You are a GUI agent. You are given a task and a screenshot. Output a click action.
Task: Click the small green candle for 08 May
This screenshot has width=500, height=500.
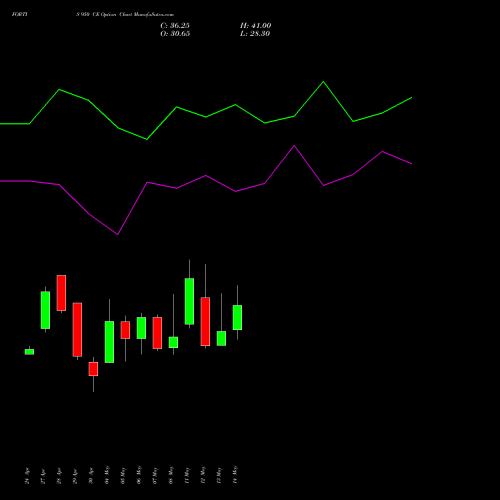[173, 342]
